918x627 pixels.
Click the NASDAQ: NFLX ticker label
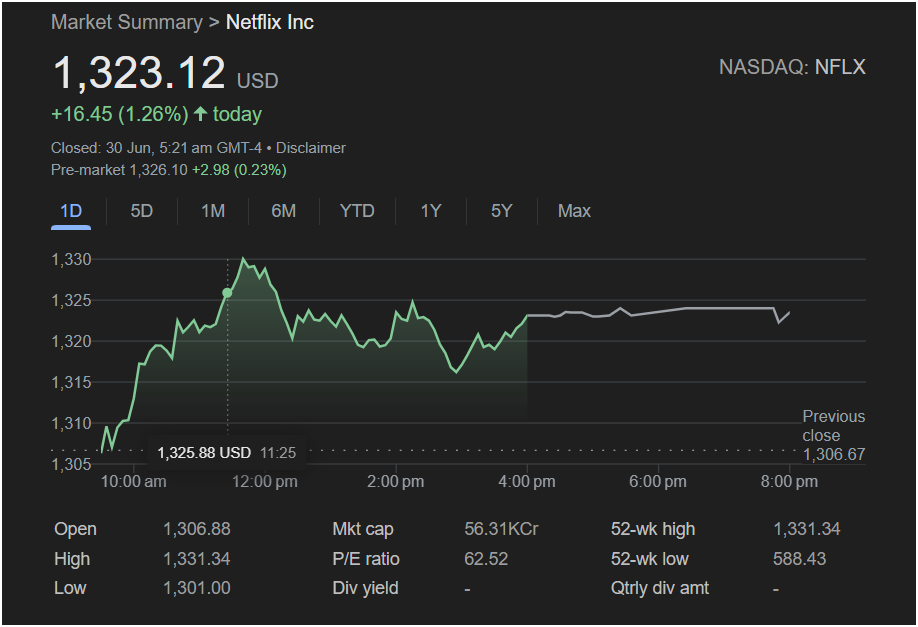coord(792,67)
